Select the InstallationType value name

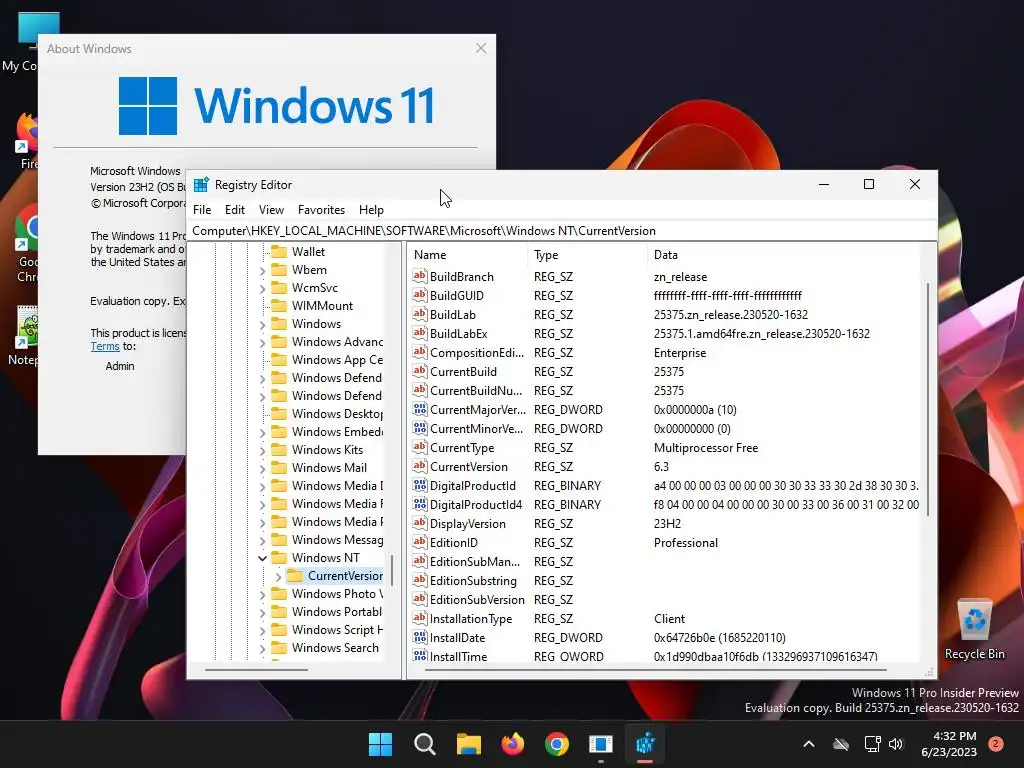471,618
